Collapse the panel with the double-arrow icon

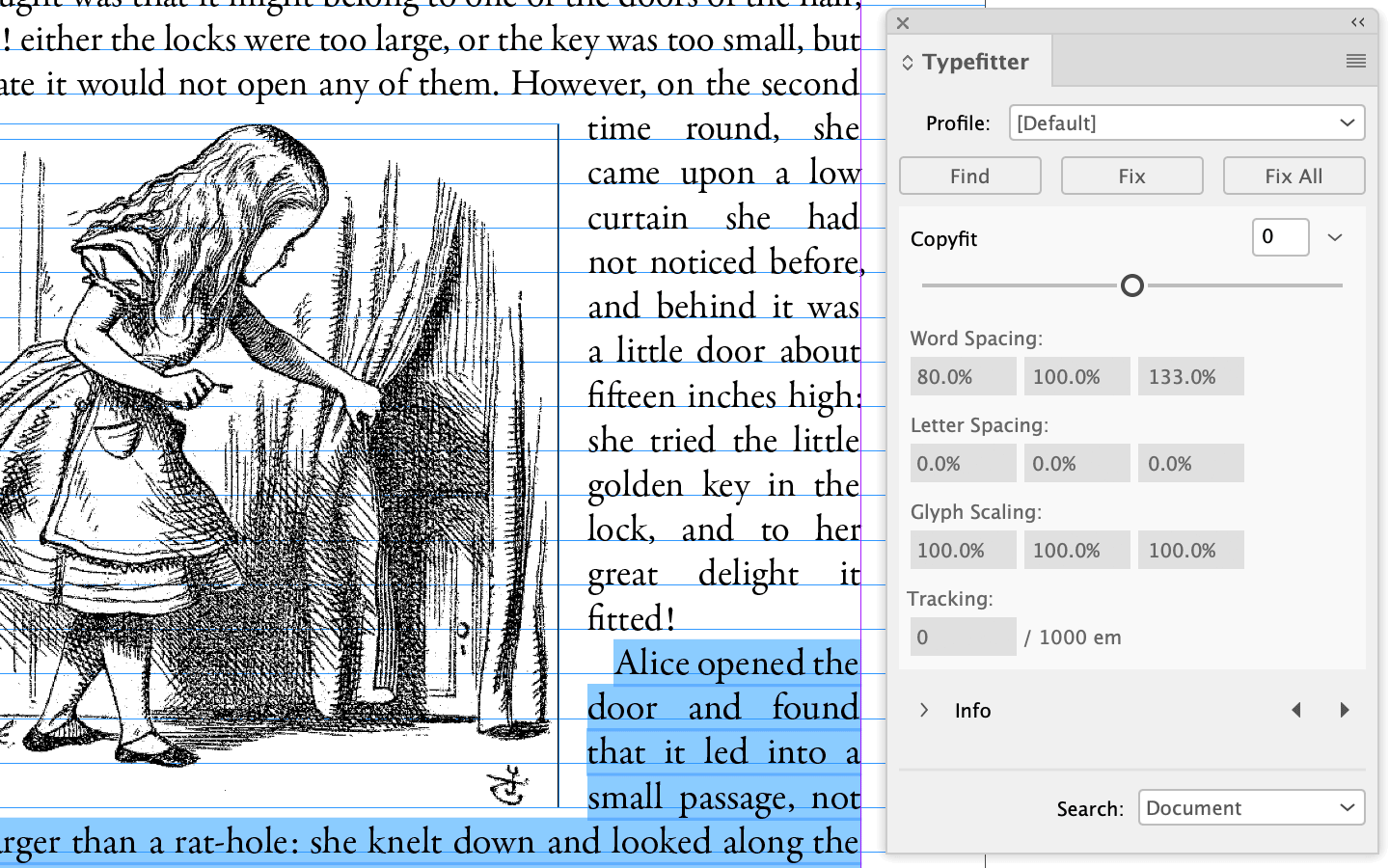point(1358,22)
